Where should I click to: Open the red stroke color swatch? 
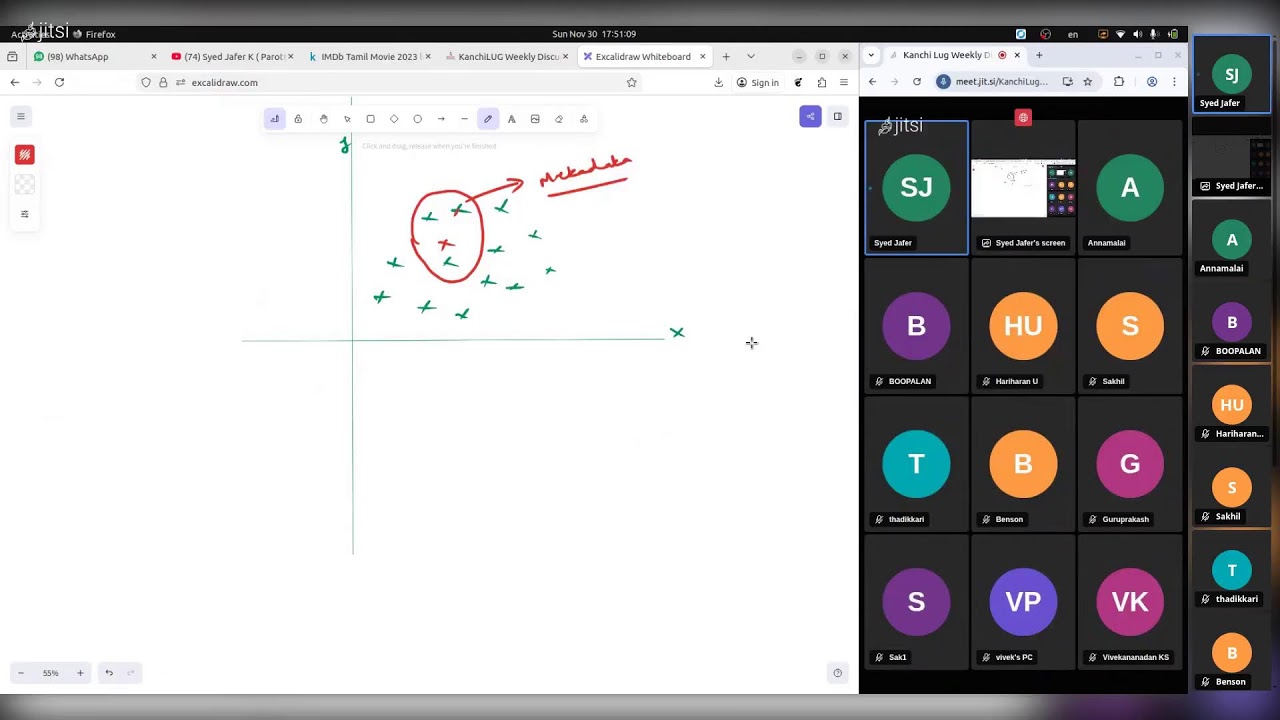[x=25, y=155]
